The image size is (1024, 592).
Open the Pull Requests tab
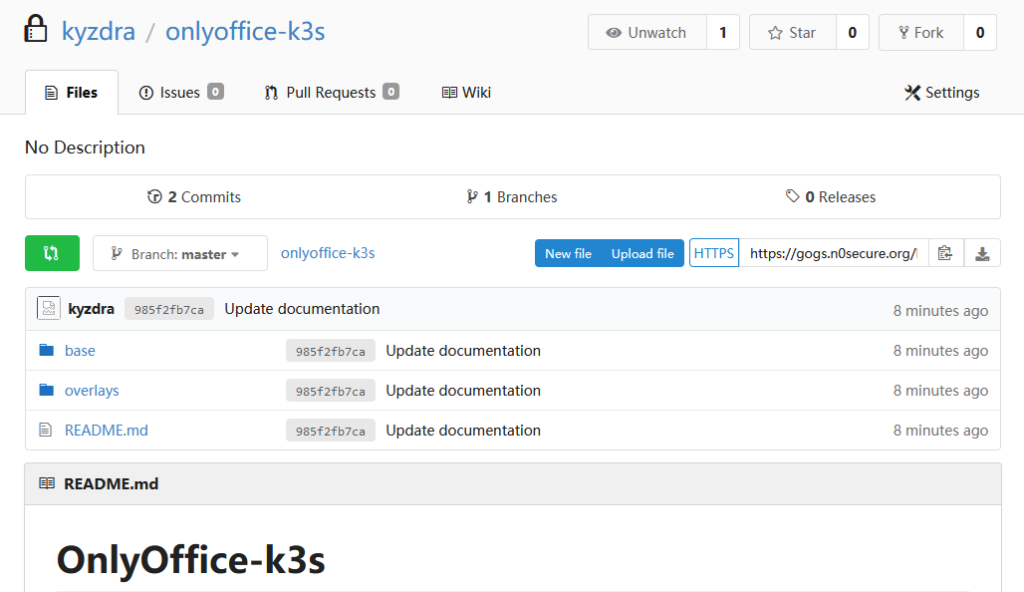pyautogui.click(x=332, y=92)
